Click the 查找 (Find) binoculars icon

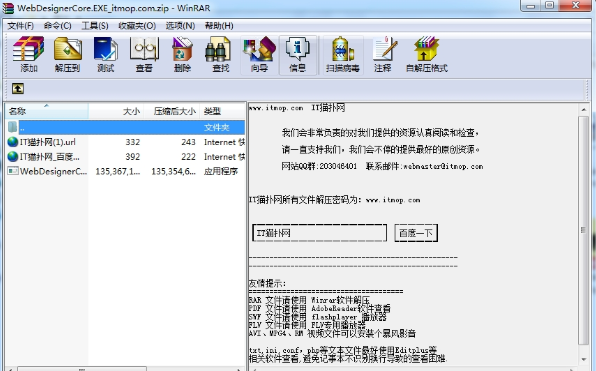217,49
